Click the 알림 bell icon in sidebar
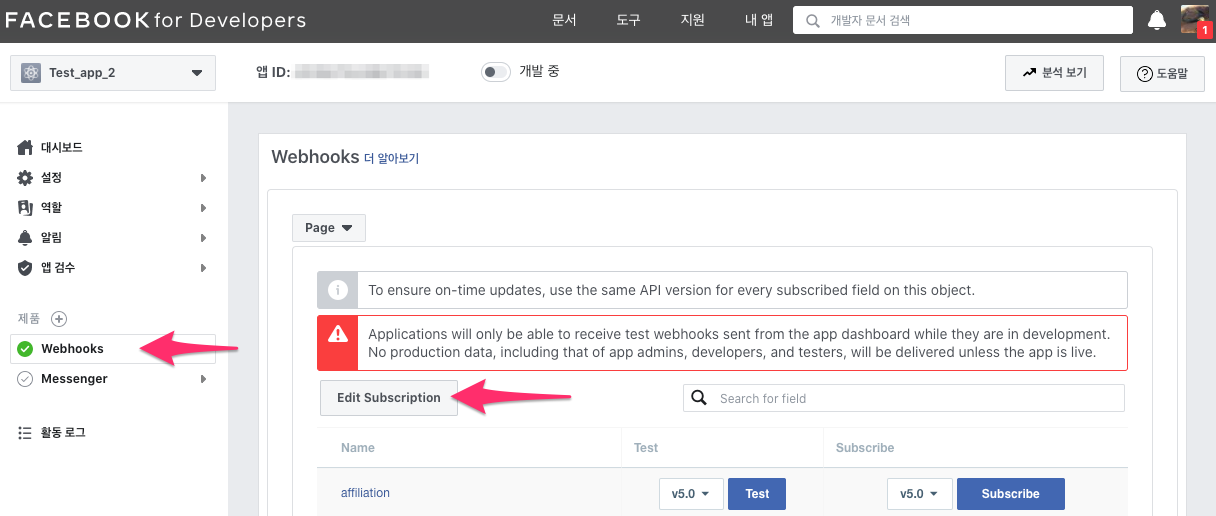Image resolution: width=1216 pixels, height=516 pixels. click(26, 238)
